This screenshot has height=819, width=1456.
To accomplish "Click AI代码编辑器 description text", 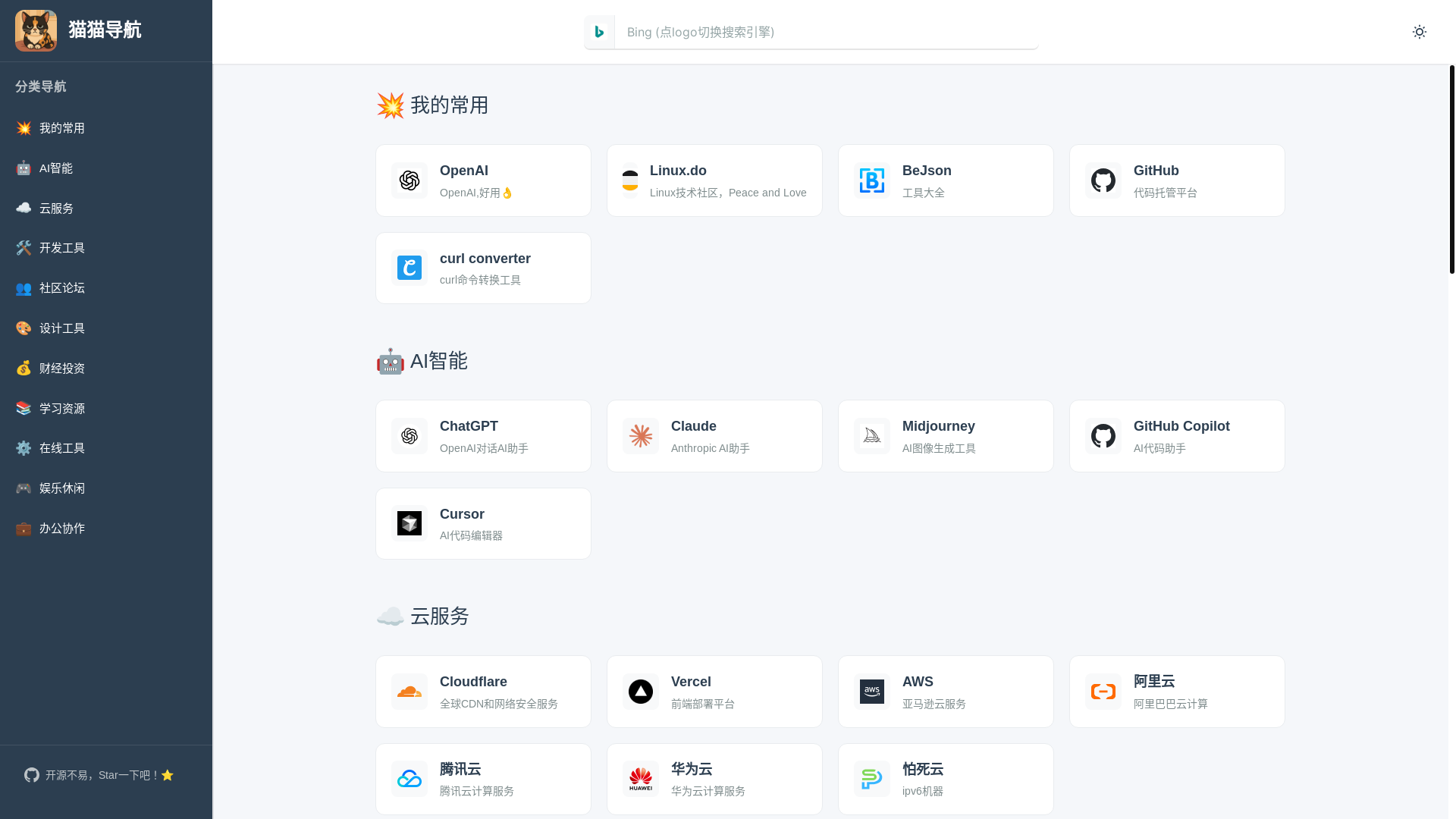I will [471, 535].
